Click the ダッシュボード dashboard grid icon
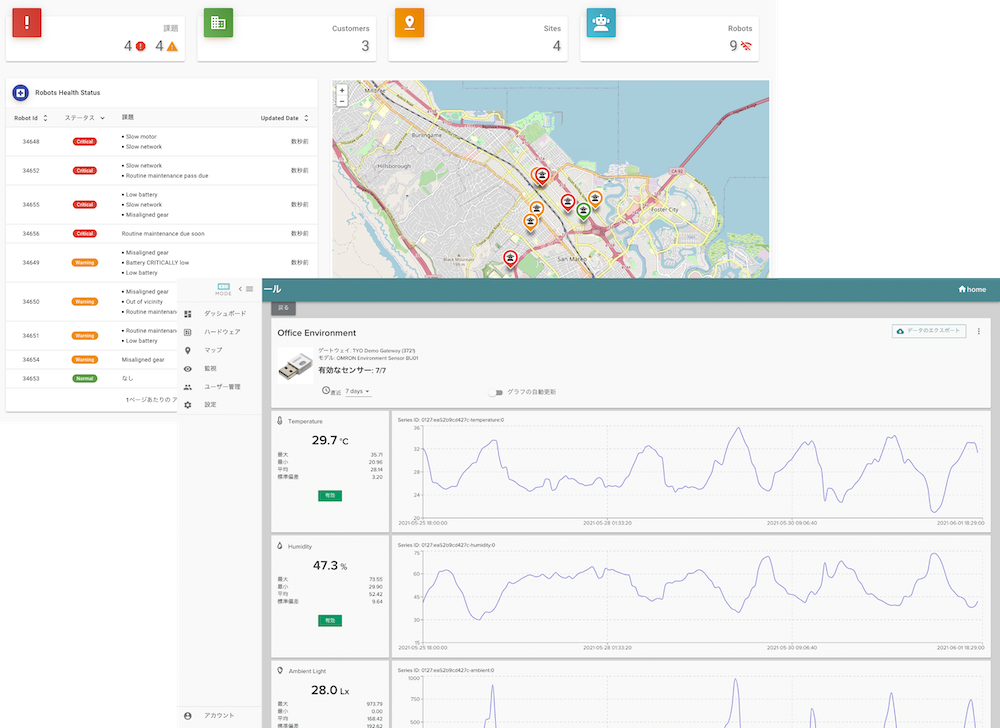This screenshot has height=728, width=1000. point(188,314)
